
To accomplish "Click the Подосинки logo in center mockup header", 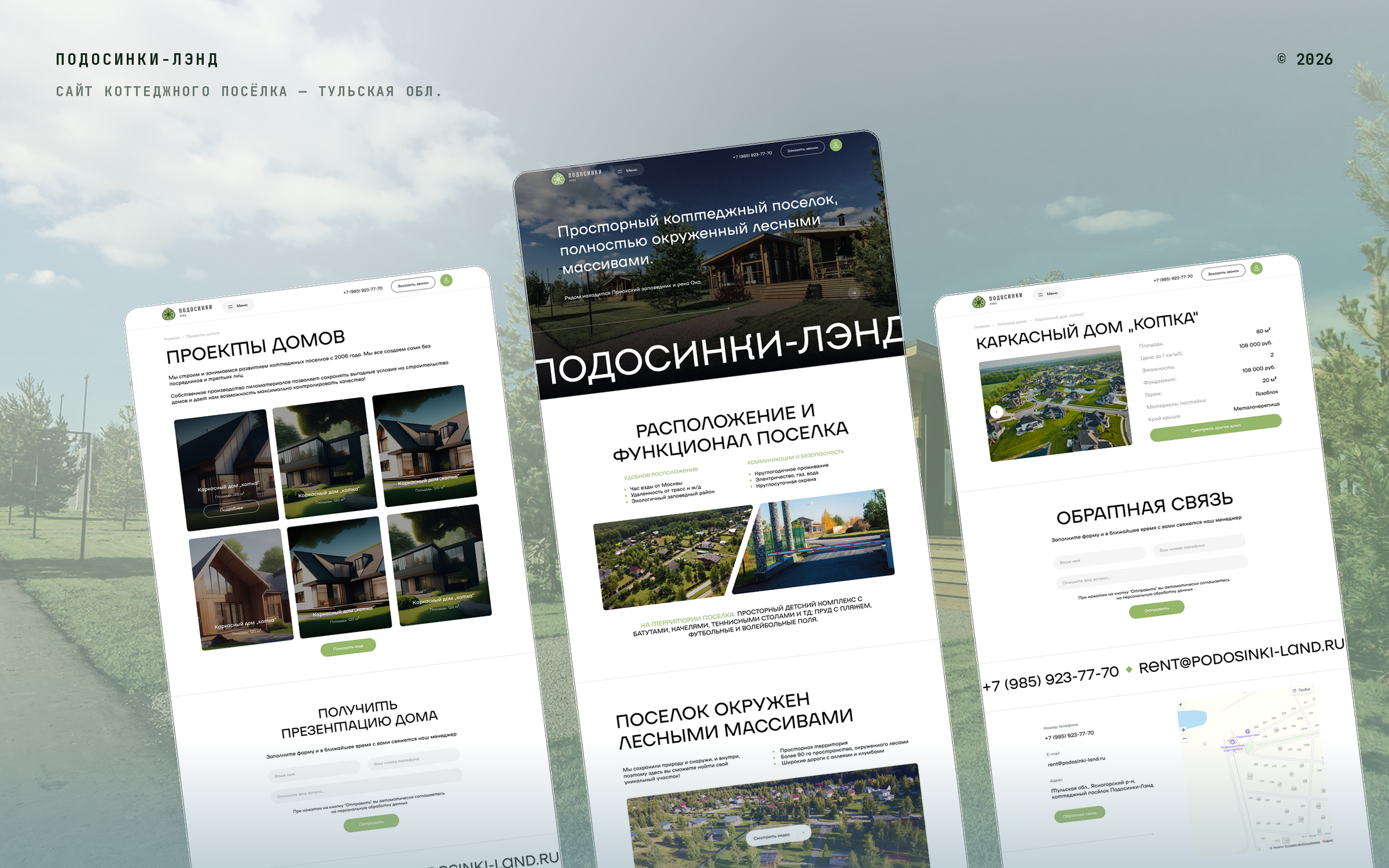I will [576, 176].
